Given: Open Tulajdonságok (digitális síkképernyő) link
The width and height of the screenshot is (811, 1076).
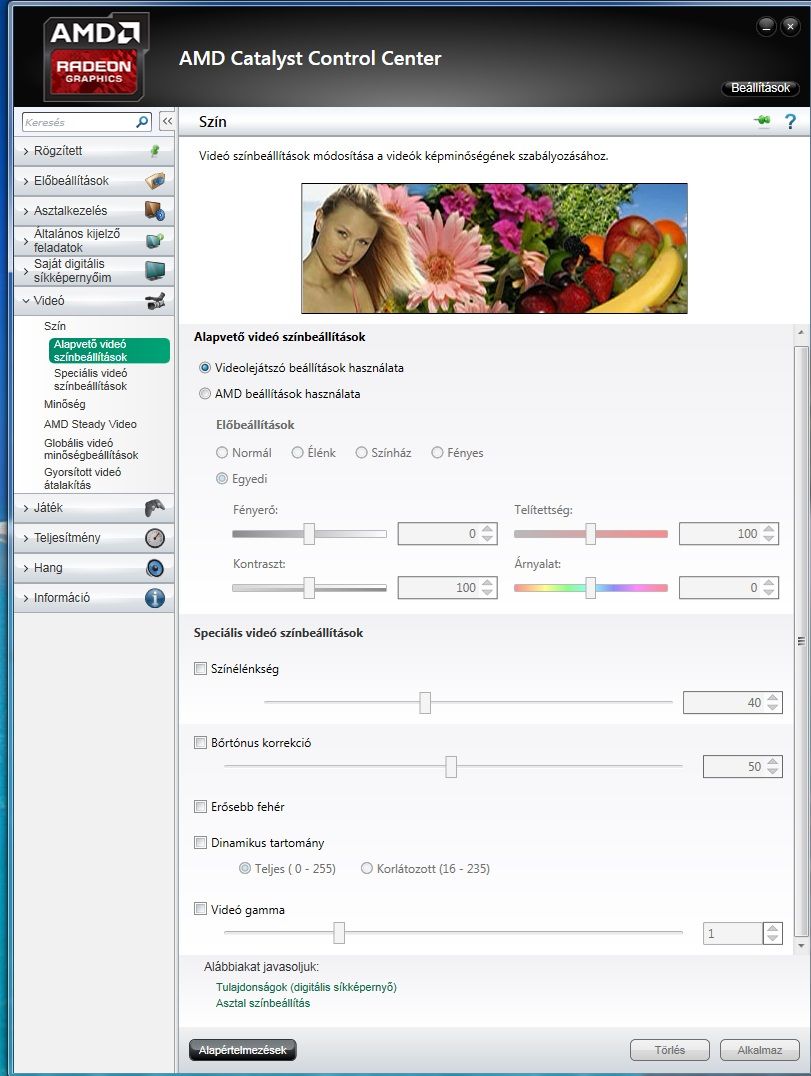Looking at the screenshot, I should 306,987.
